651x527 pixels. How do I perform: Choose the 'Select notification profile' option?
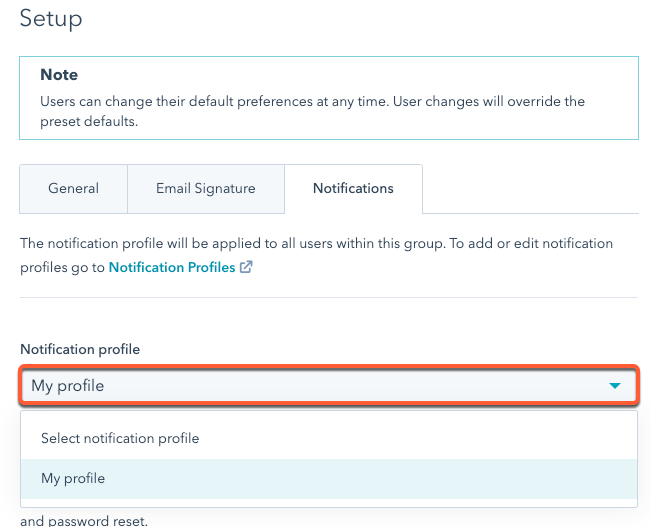coord(120,438)
